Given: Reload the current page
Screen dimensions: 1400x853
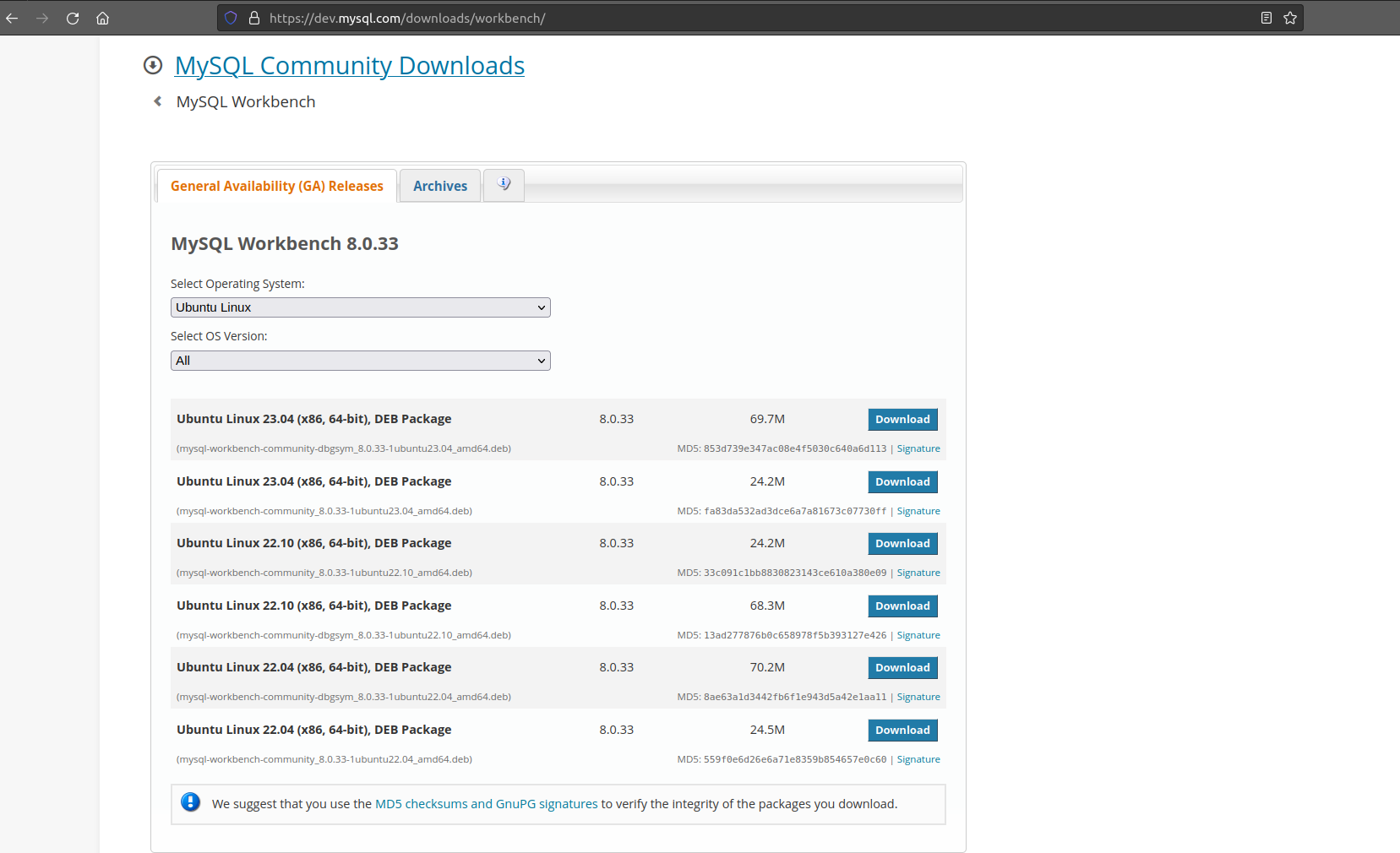Looking at the screenshot, I should tap(73, 18).
